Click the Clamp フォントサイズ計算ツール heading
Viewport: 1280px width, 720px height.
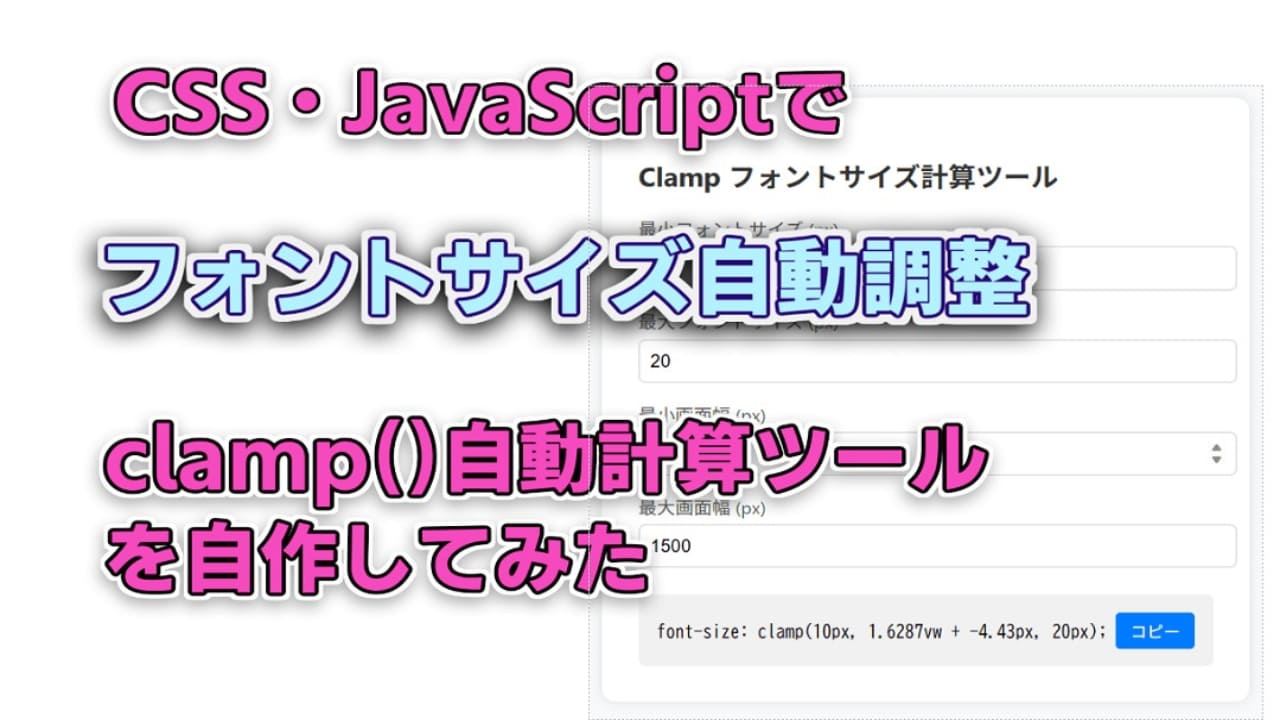(847, 178)
